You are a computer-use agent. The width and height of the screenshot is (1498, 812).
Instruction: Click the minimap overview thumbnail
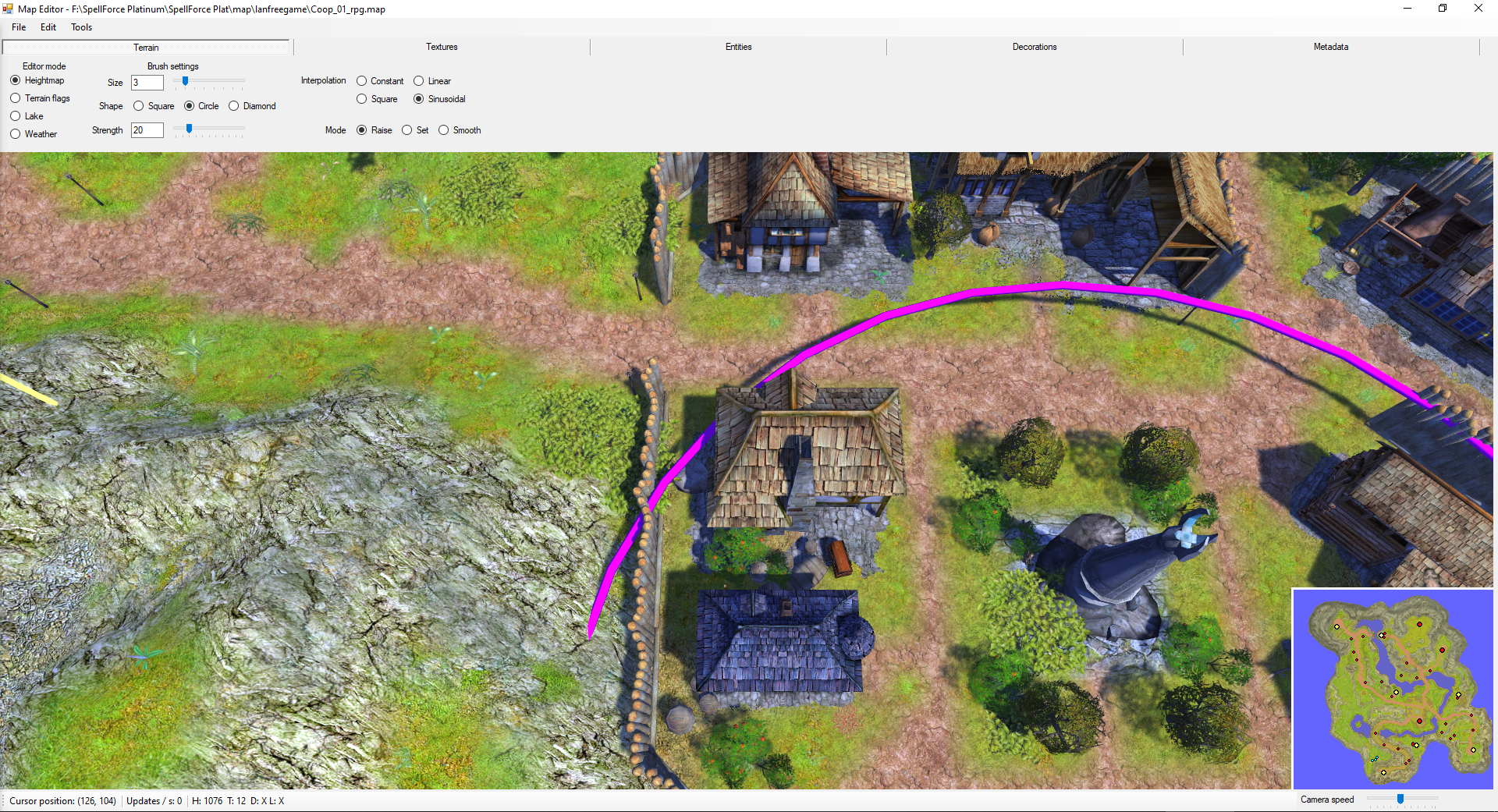[x=1393, y=689]
